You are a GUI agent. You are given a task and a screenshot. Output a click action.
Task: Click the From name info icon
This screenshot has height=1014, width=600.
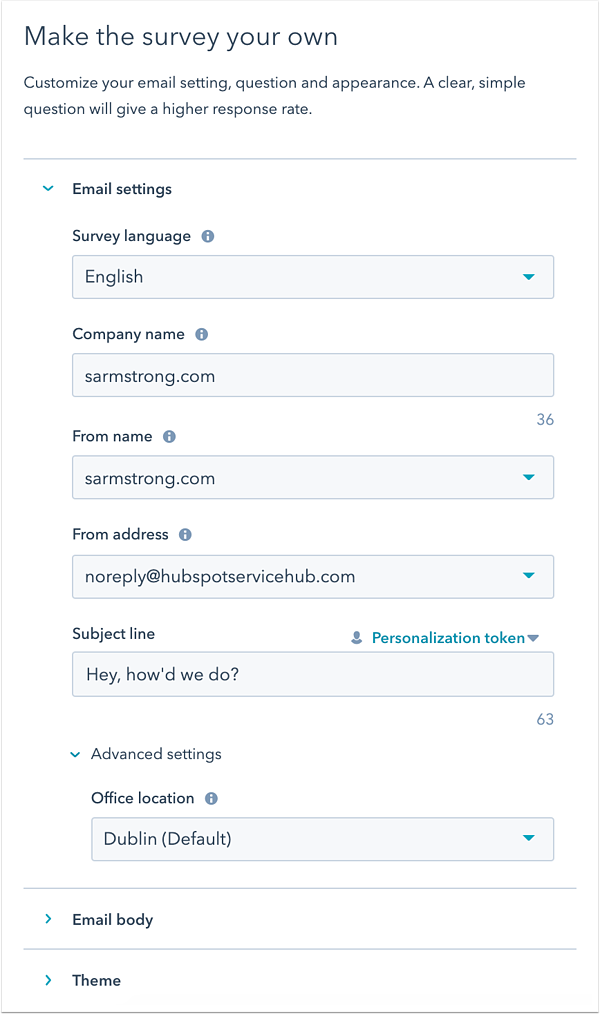(167, 437)
